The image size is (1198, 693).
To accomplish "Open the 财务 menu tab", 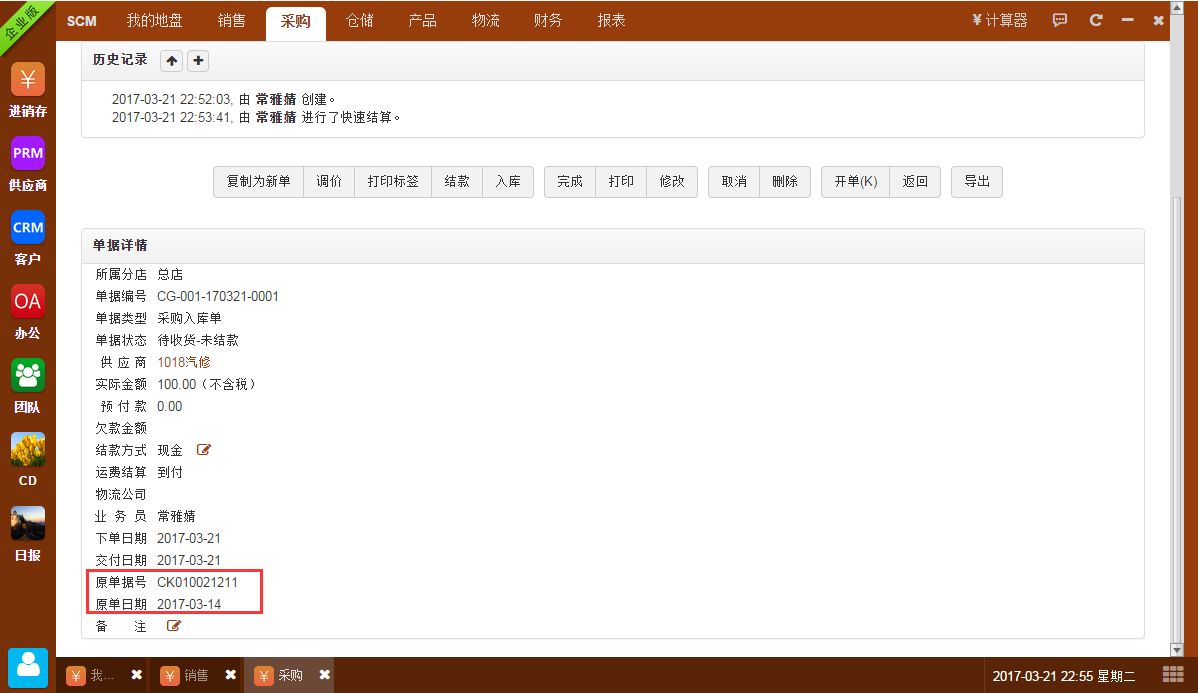I will coord(548,21).
